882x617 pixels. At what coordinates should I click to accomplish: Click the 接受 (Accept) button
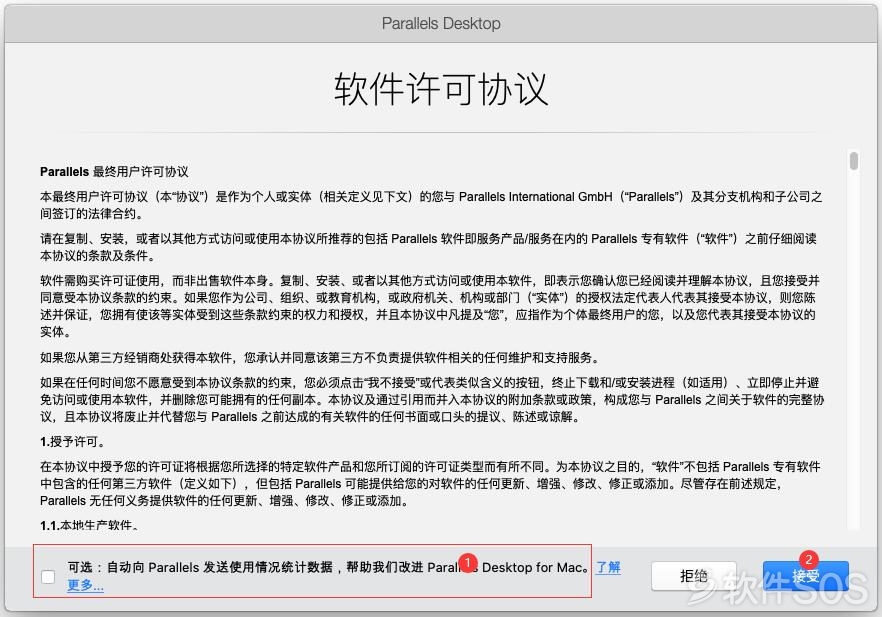pos(806,576)
